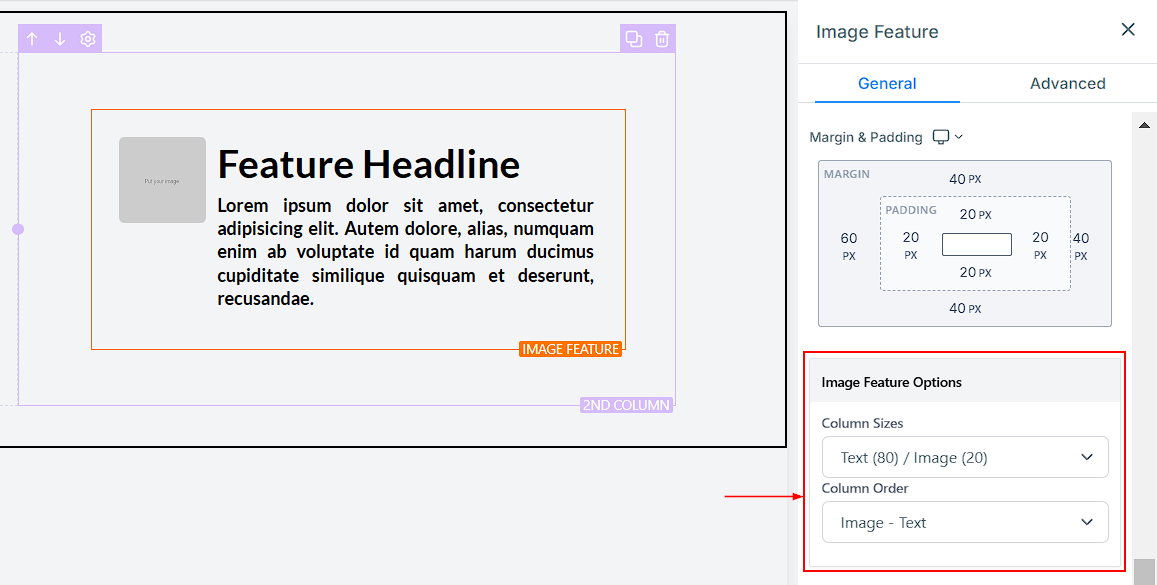Move the column up with arrow icon
This screenshot has height=585, width=1157.
point(32,39)
